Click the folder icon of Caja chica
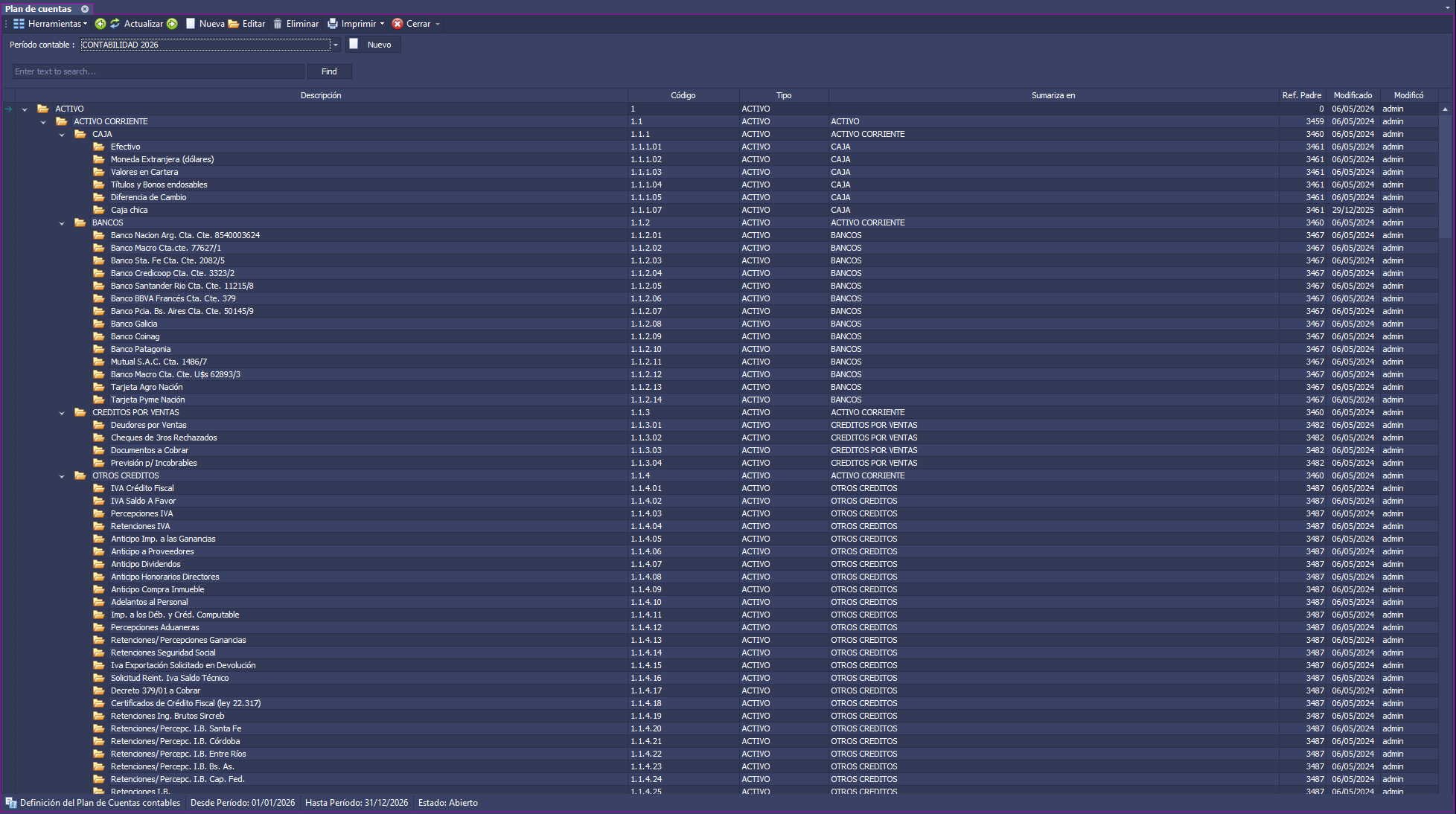 tap(99, 210)
